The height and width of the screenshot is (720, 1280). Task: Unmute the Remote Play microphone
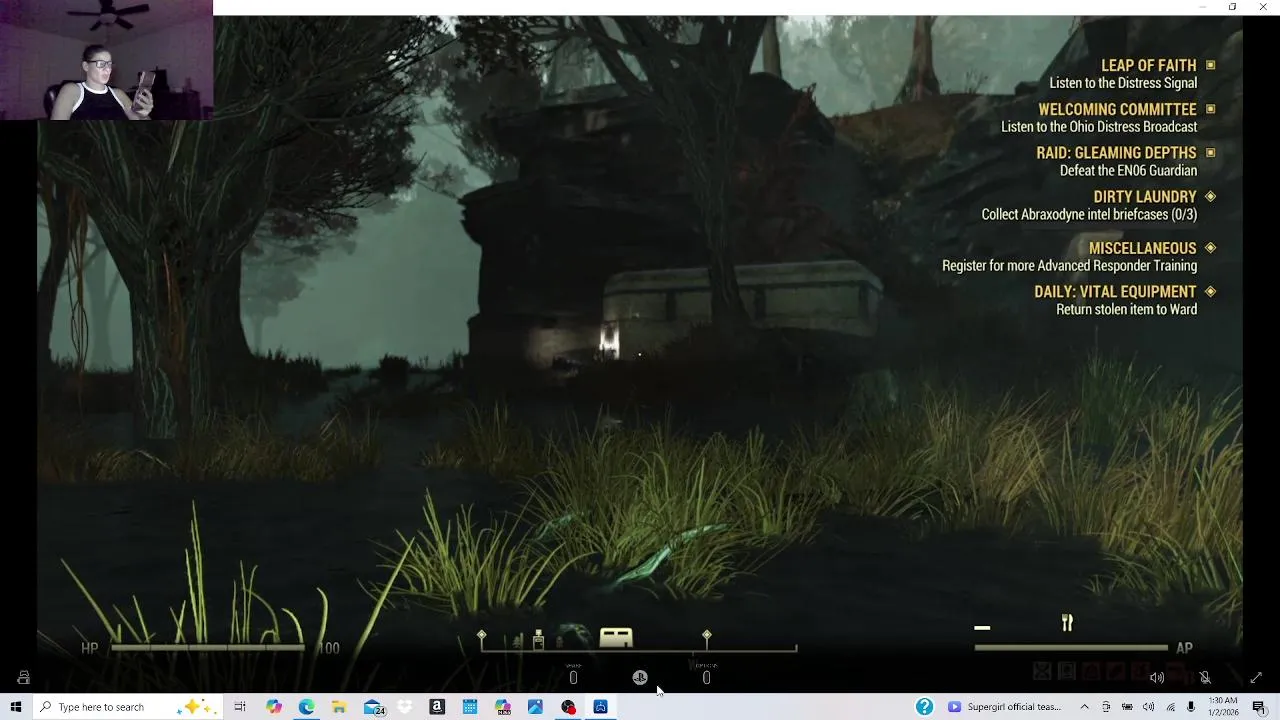pyautogui.click(x=1205, y=678)
